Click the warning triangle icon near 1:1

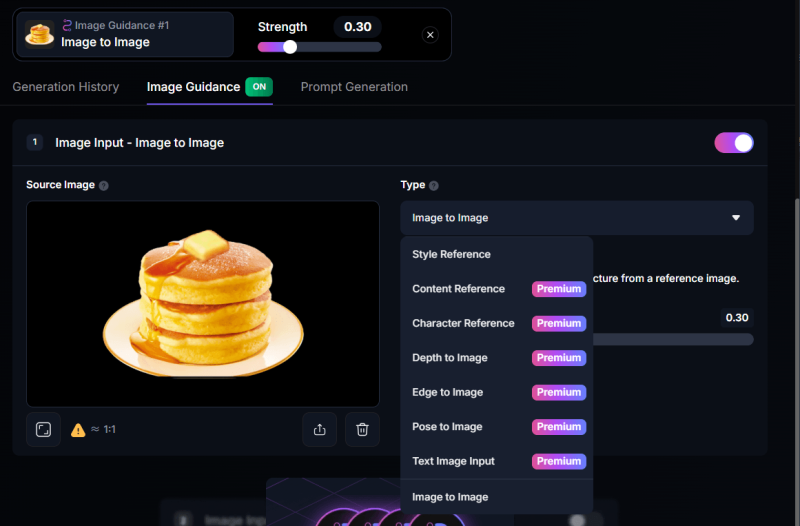[x=78, y=430]
